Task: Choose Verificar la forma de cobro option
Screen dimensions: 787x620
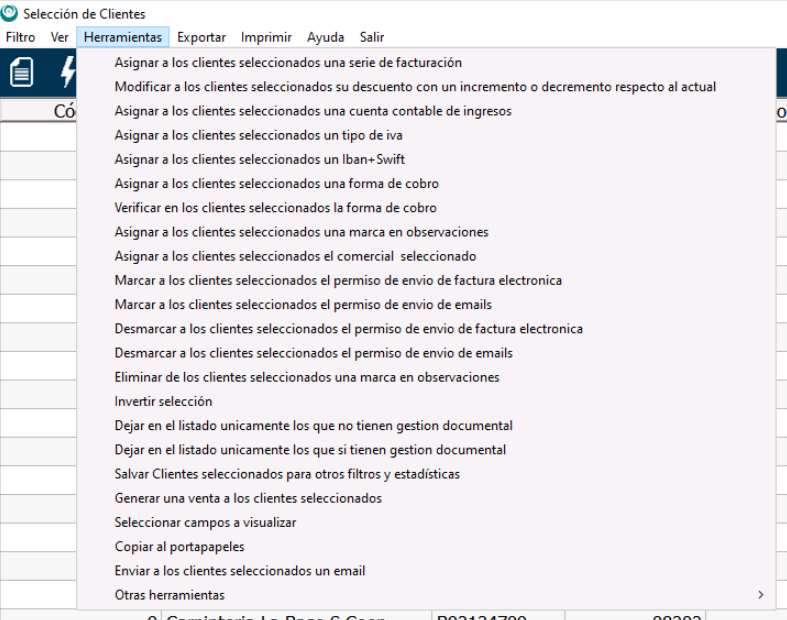Action: coord(275,208)
